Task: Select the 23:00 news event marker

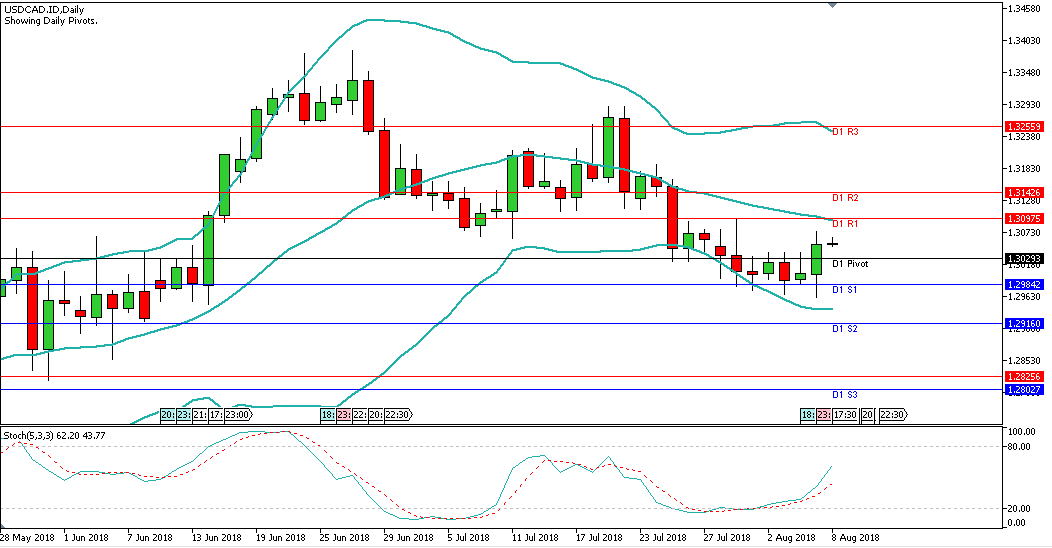Action: (238, 415)
